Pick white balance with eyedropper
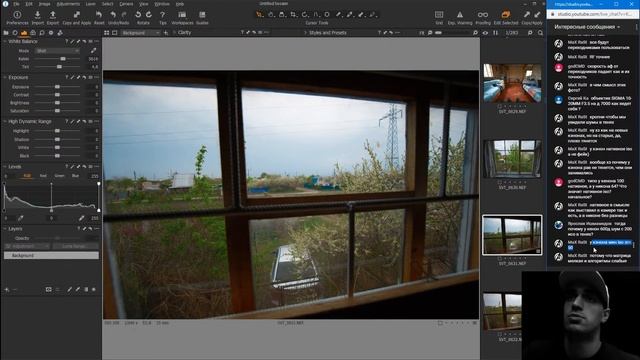 point(93,51)
